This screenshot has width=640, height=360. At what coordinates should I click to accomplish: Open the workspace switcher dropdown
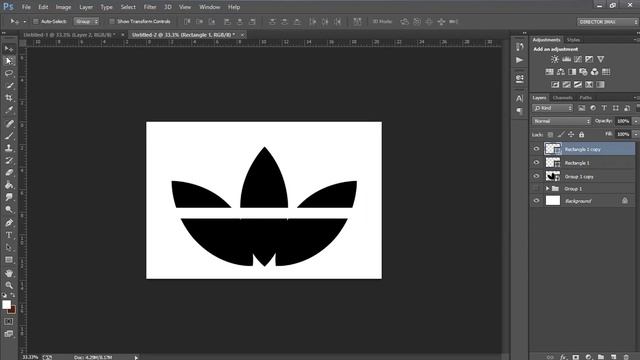pos(608,22)
